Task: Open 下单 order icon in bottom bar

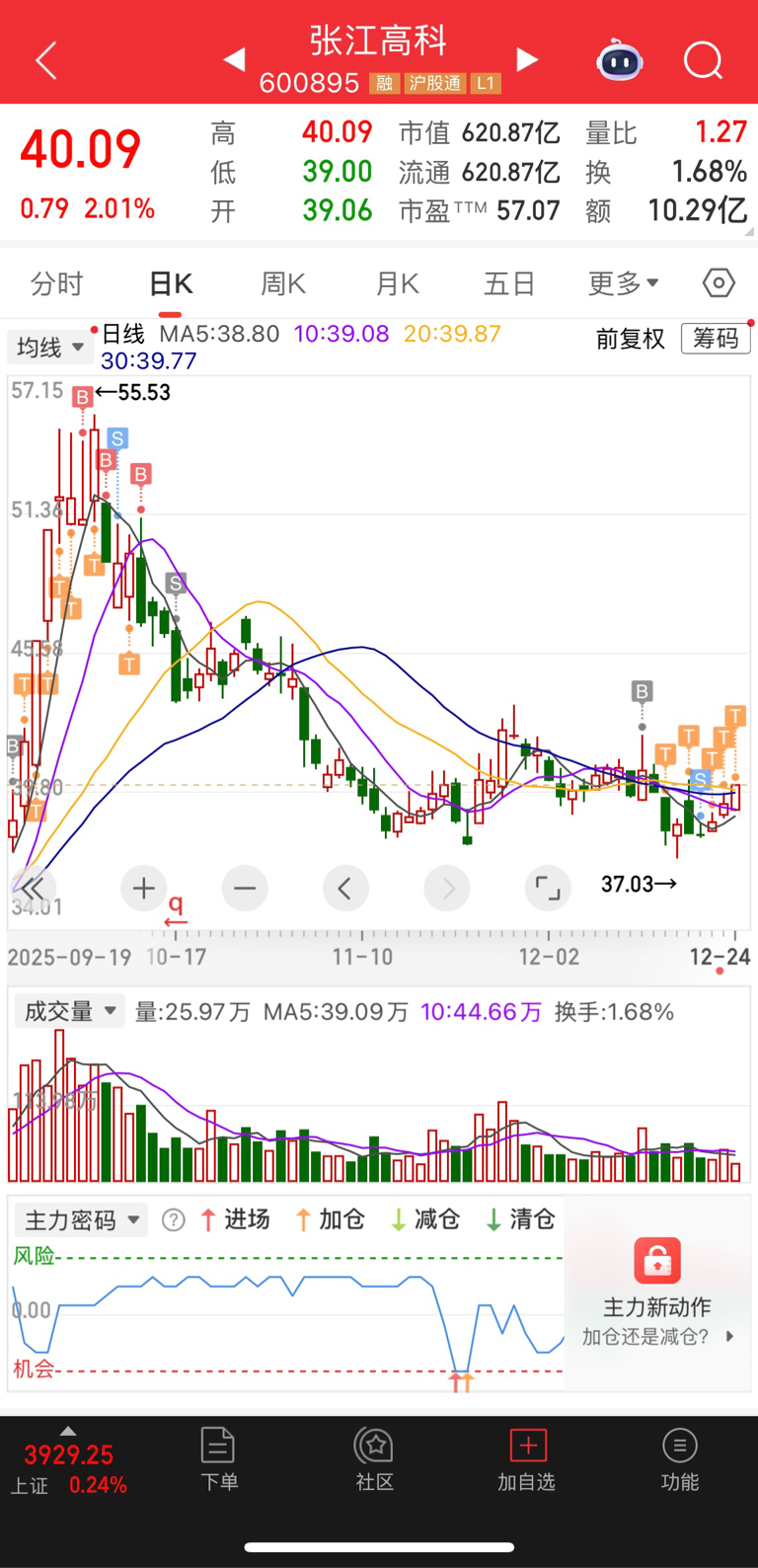Action: pos(218,1457)
